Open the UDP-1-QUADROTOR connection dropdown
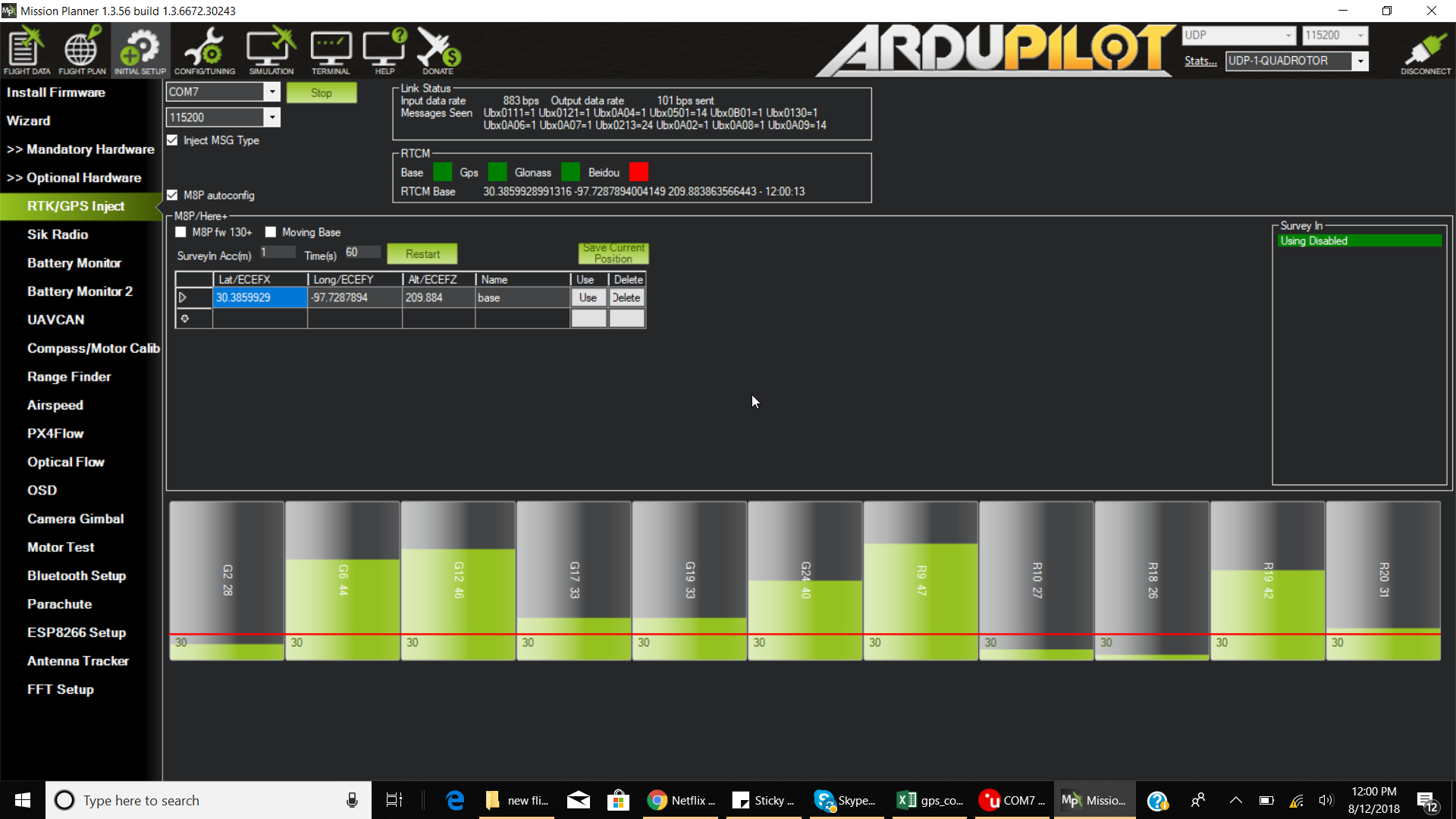This screenshot has width=1456, height=819. coord(1361,61)
